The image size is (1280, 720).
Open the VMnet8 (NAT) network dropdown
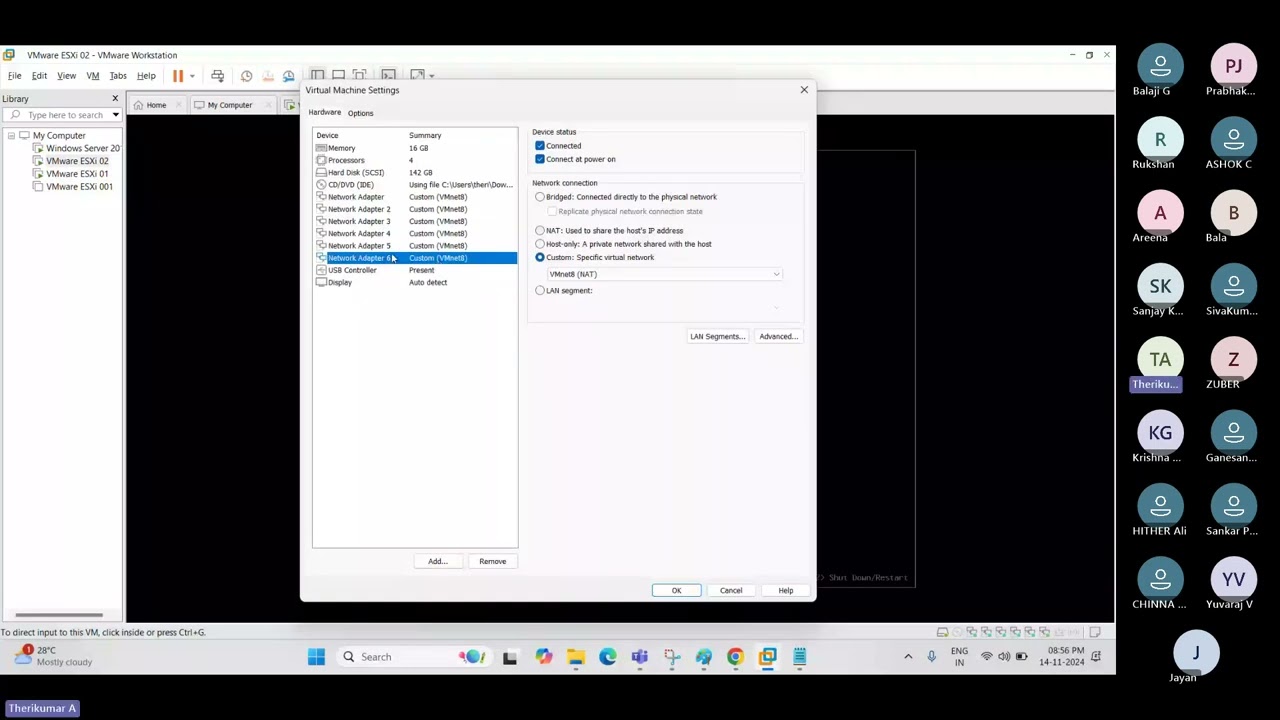(664, 274)
